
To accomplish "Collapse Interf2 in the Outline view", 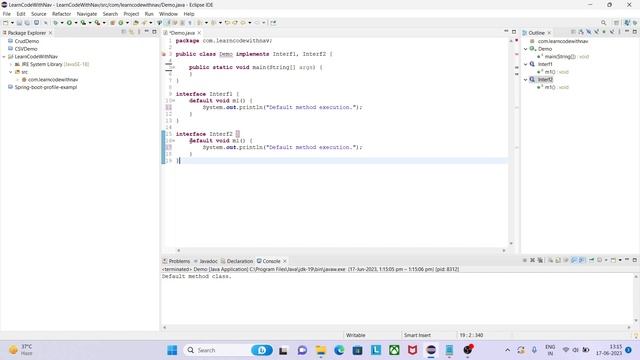I will [x=526, y=80].
